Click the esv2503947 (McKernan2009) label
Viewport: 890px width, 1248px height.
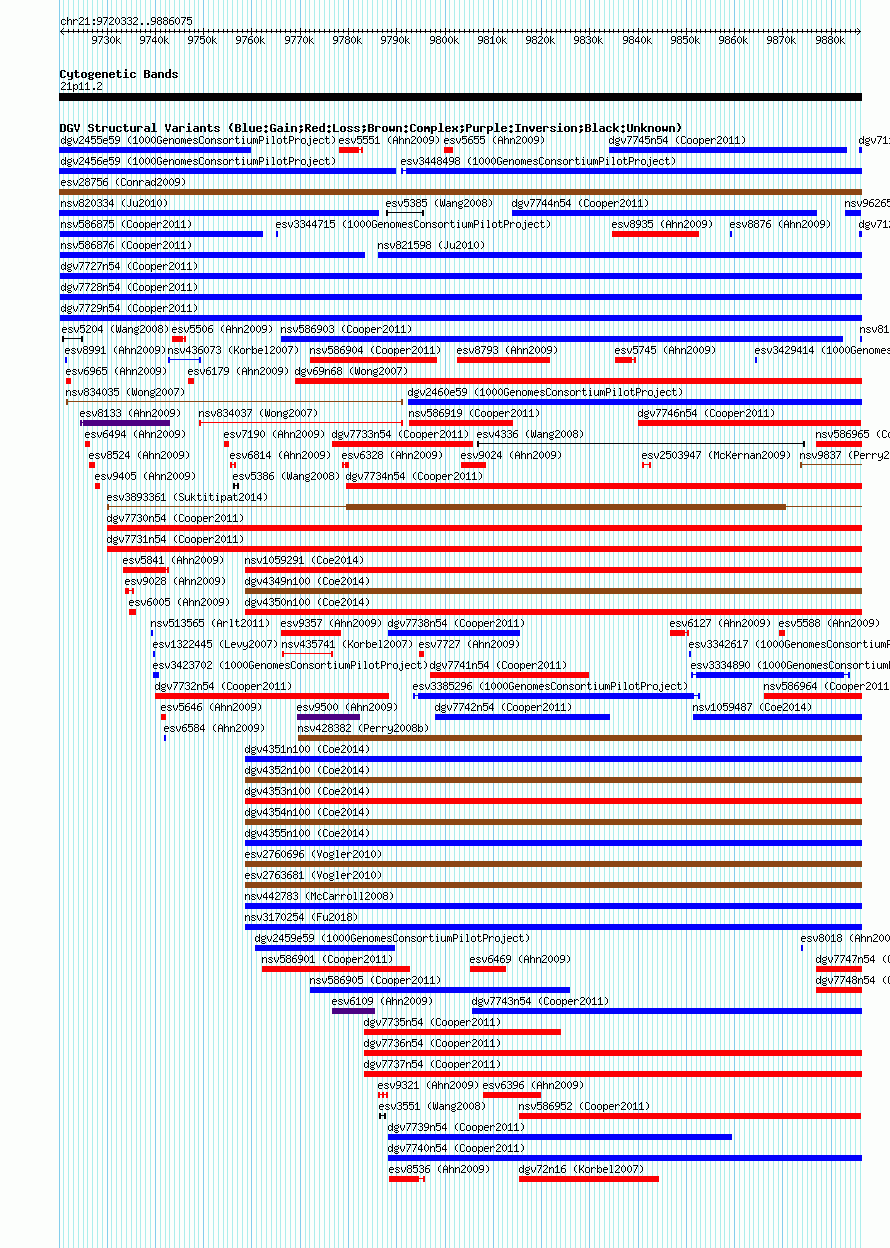[x=717, y=455]
